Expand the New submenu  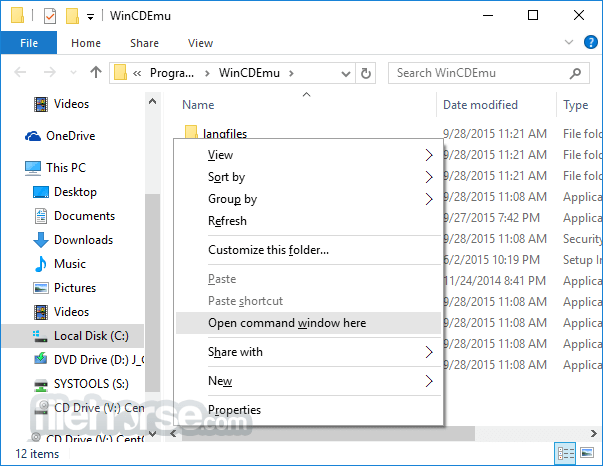(308, 381)
